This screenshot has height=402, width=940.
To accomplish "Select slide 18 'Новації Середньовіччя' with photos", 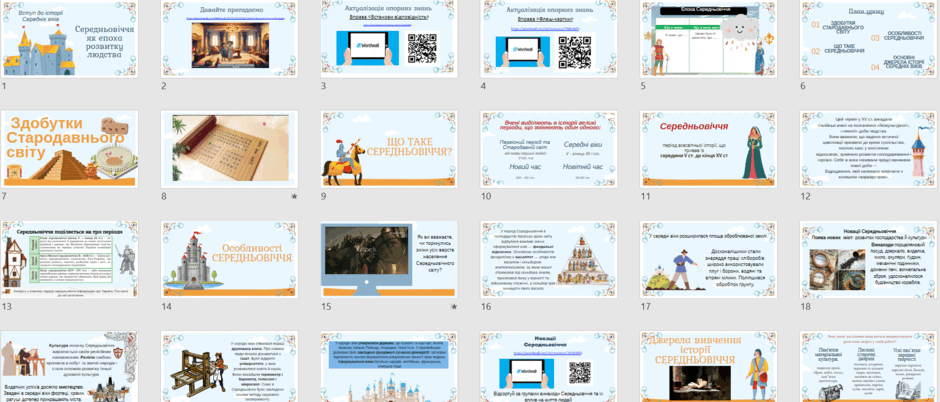I will [869, 259].
